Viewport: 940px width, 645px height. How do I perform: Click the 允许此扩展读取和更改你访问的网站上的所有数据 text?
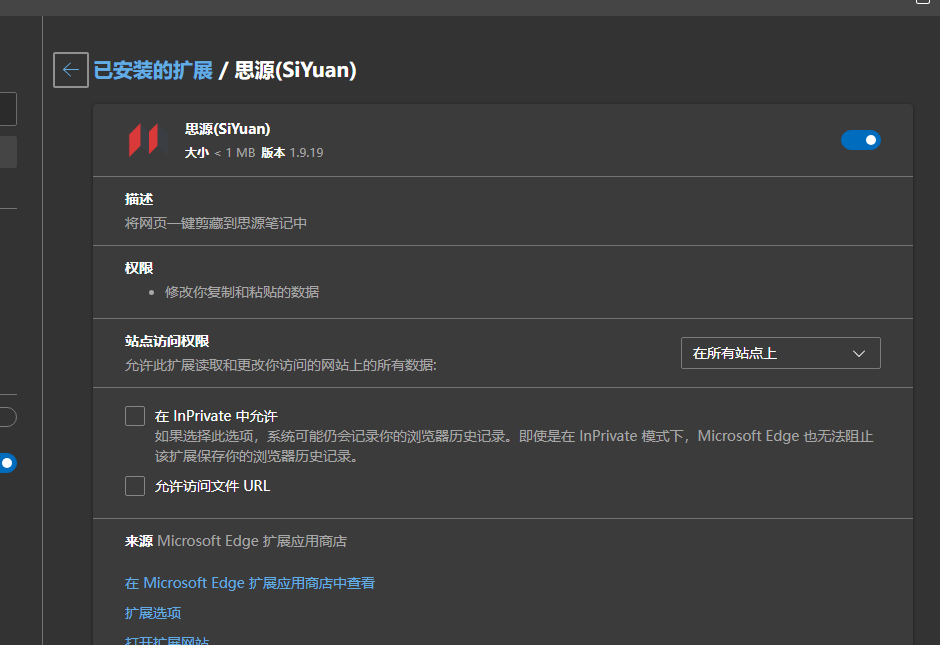tap(281, 365)
